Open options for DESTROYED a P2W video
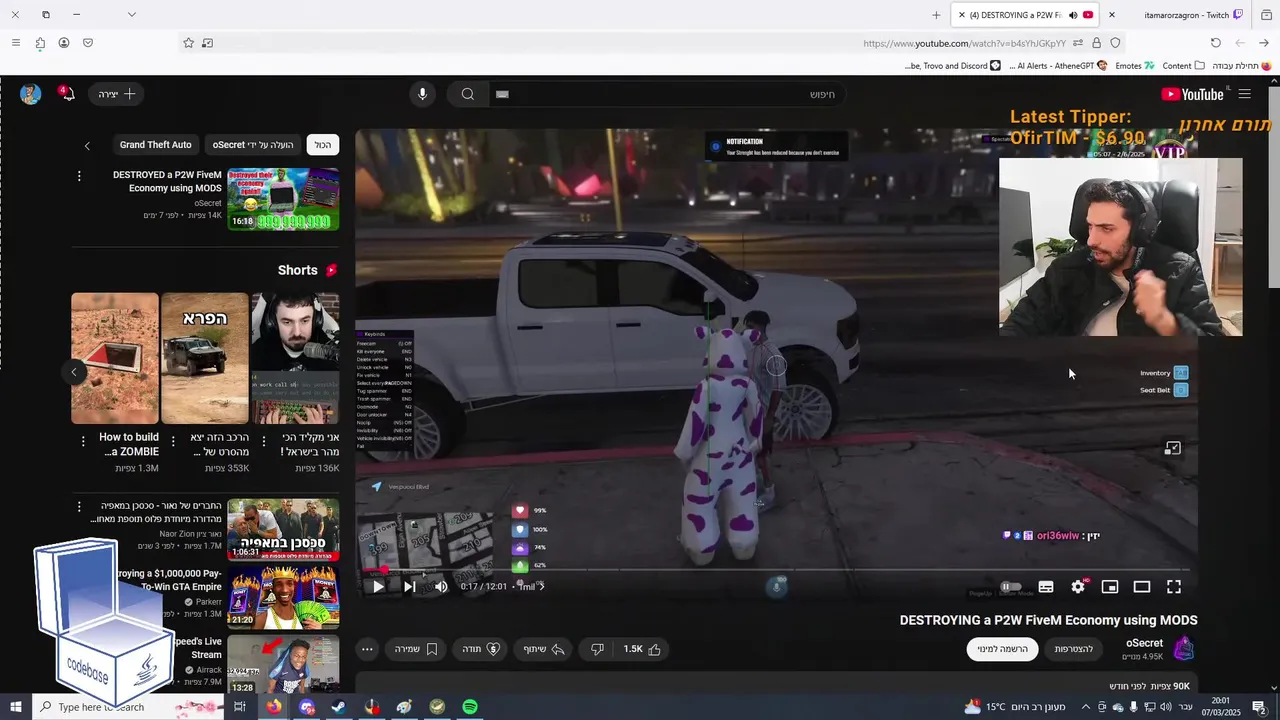This screenshot has width=1280, height=720. click(79, 176)
